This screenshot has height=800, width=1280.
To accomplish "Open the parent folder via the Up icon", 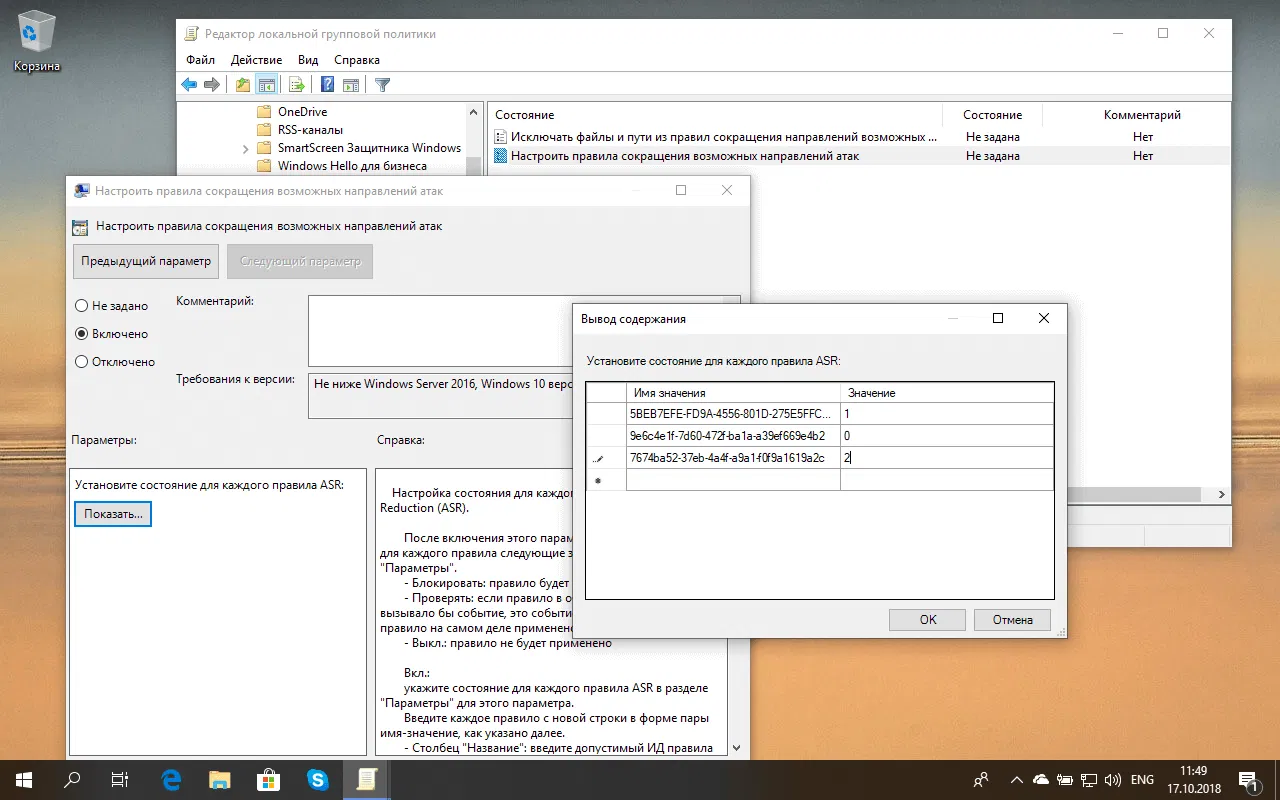I will (241, 84).
